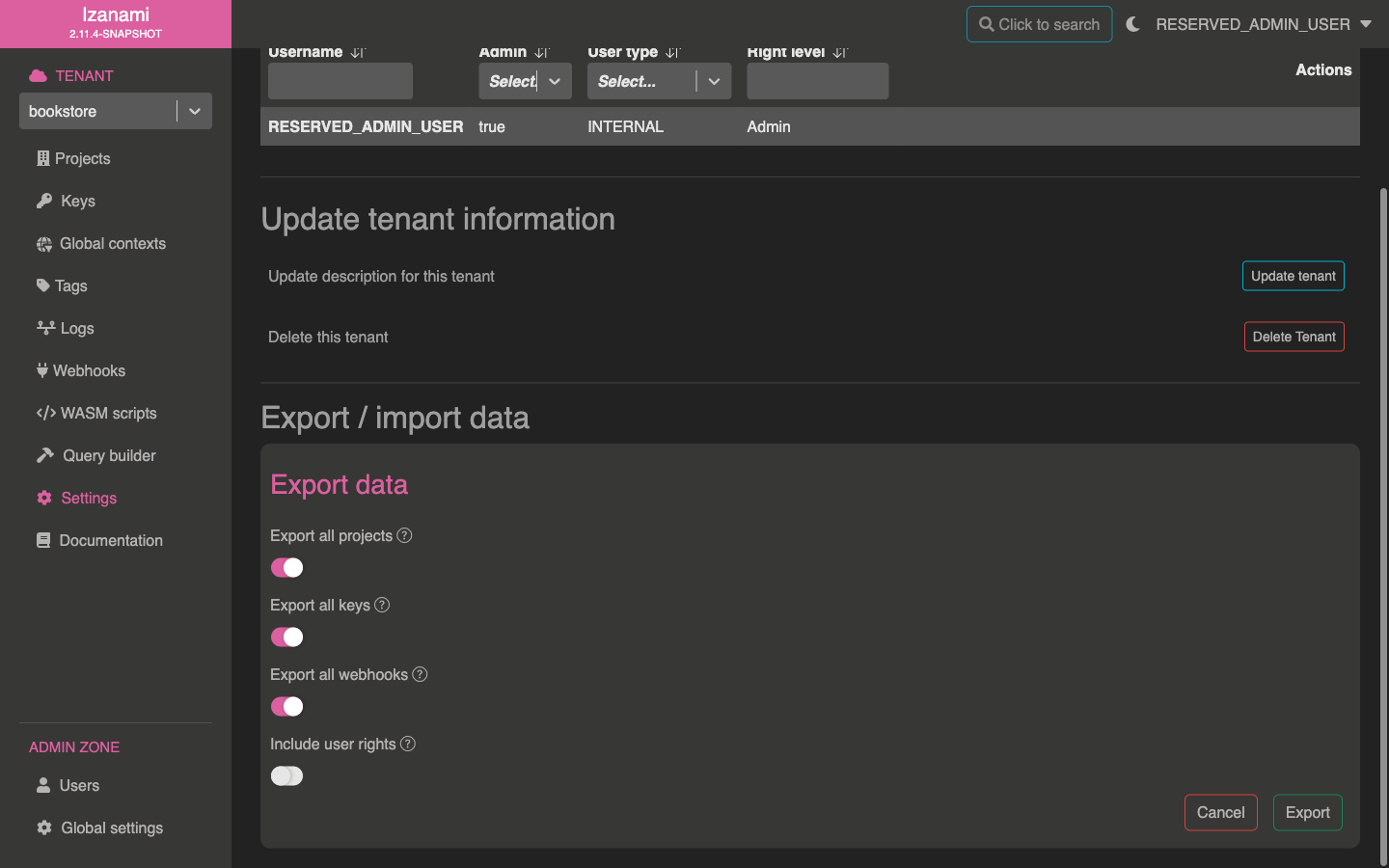Click the help icon beside Export all webhooks
This screenshot has height=868, width=1389.
[x=420, y=674]
